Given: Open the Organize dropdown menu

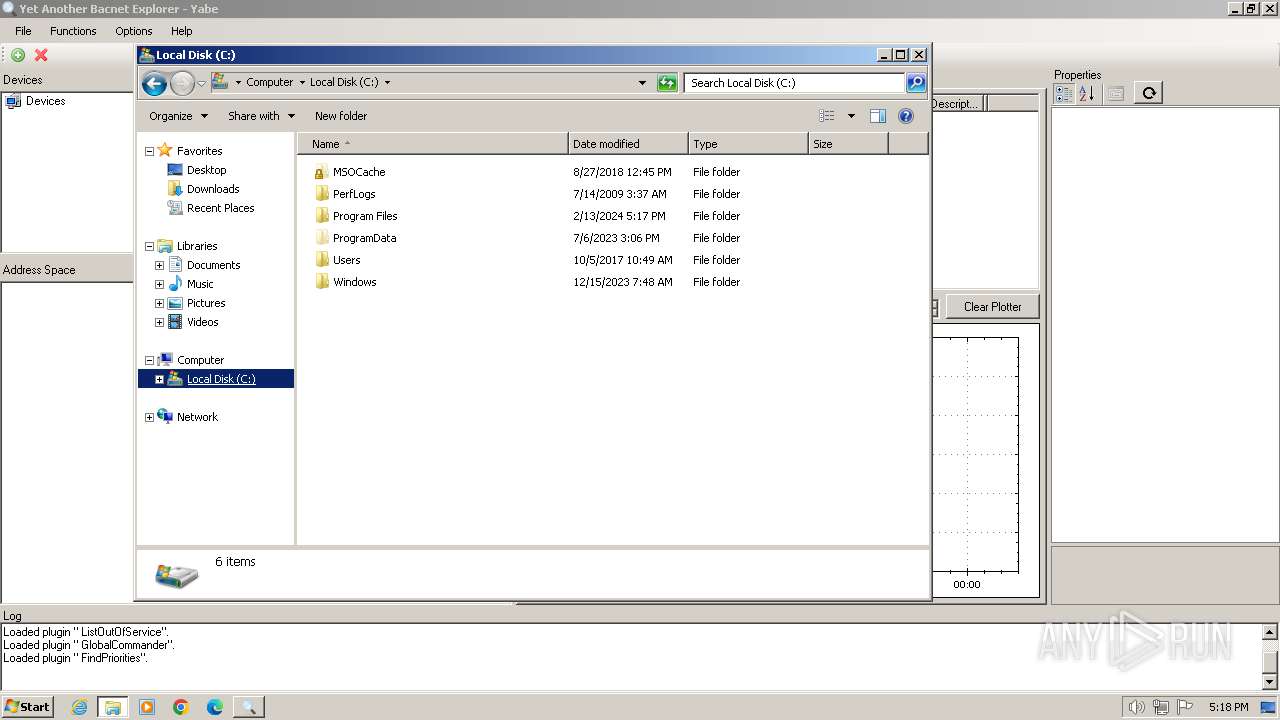Looking at the screenshot, I should [178, 116].
